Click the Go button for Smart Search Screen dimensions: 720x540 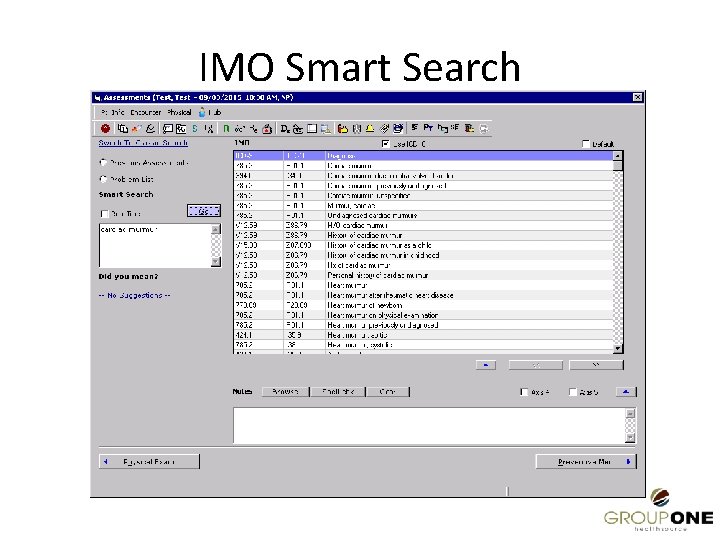(204, 211)
